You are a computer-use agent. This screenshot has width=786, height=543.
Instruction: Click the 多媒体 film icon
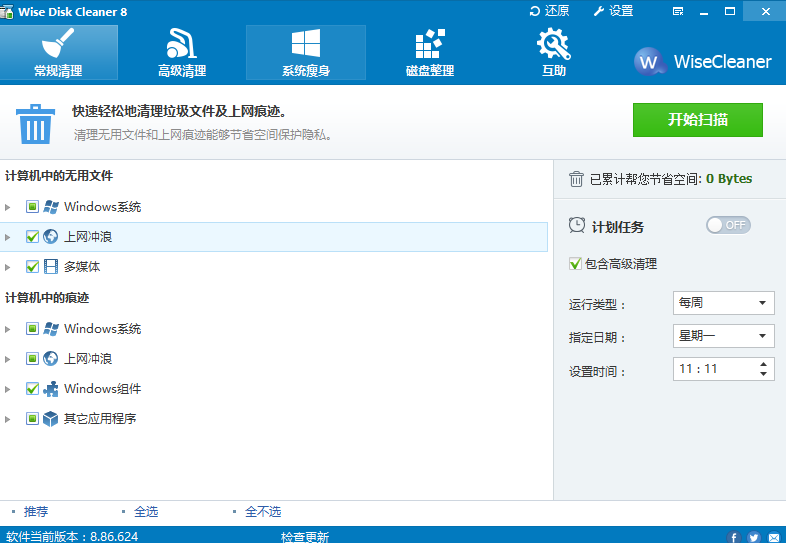(51, 267)
